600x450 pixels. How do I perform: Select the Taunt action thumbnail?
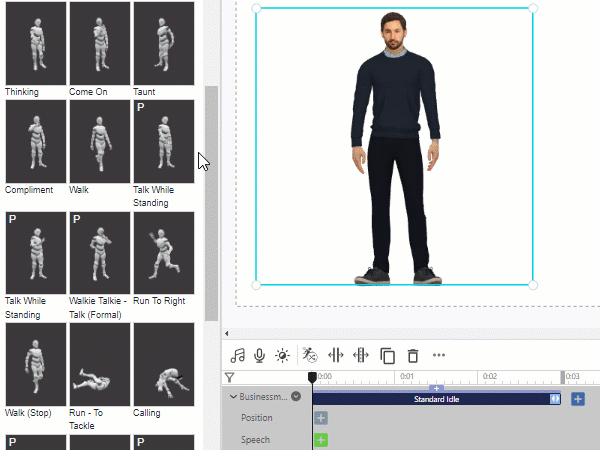point(164,43)
